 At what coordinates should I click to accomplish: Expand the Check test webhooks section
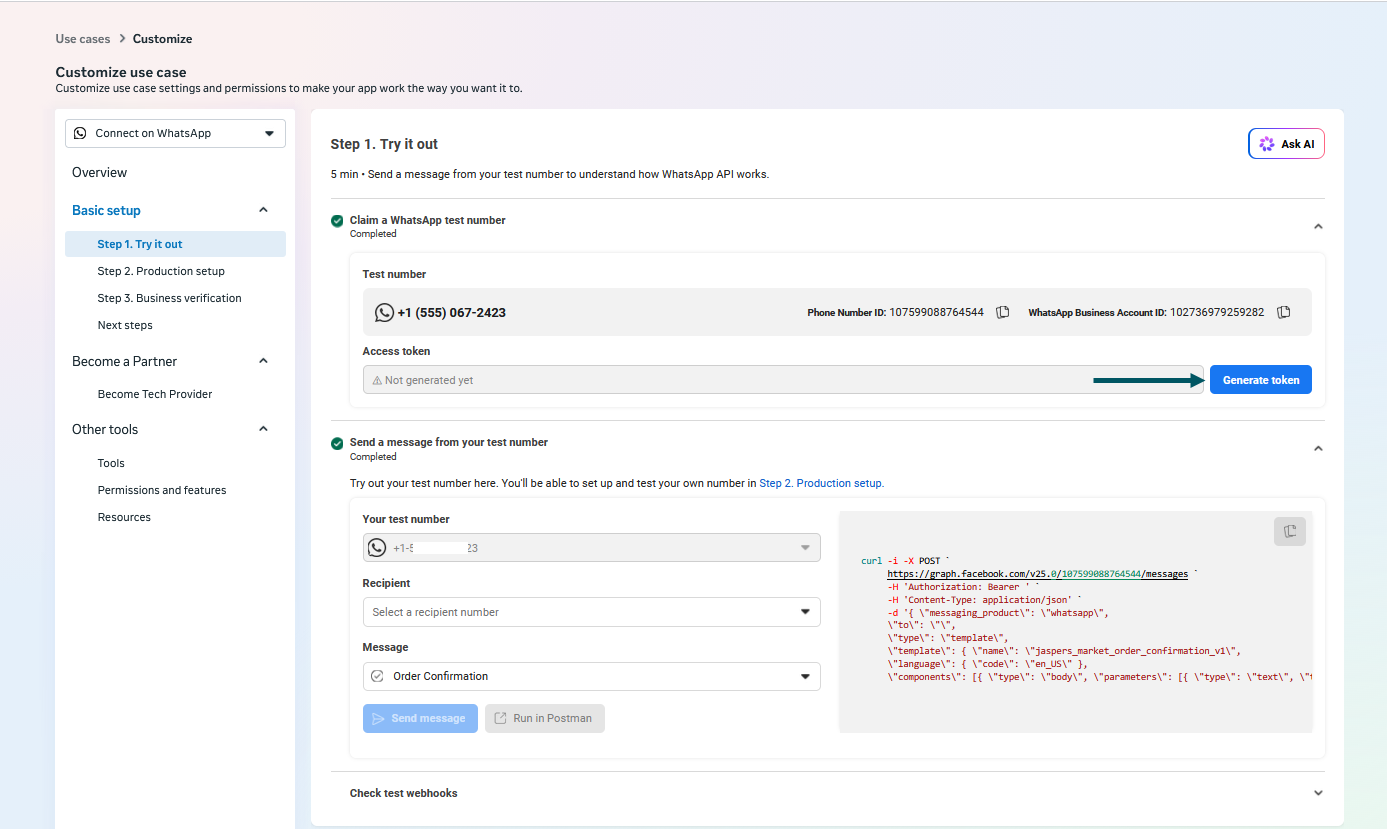(x=1318, y=793)
